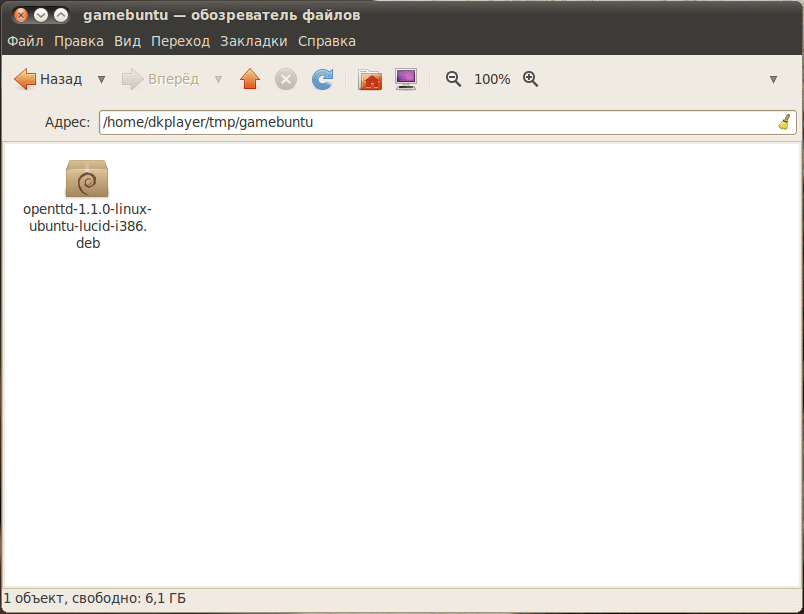Open the Файл menu
This screenshot has height=614, width=804.
point(25,41)
